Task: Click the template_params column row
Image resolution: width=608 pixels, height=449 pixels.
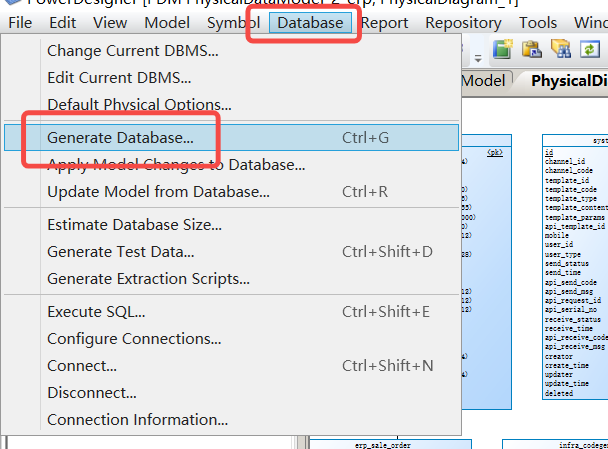Action: 574,217
